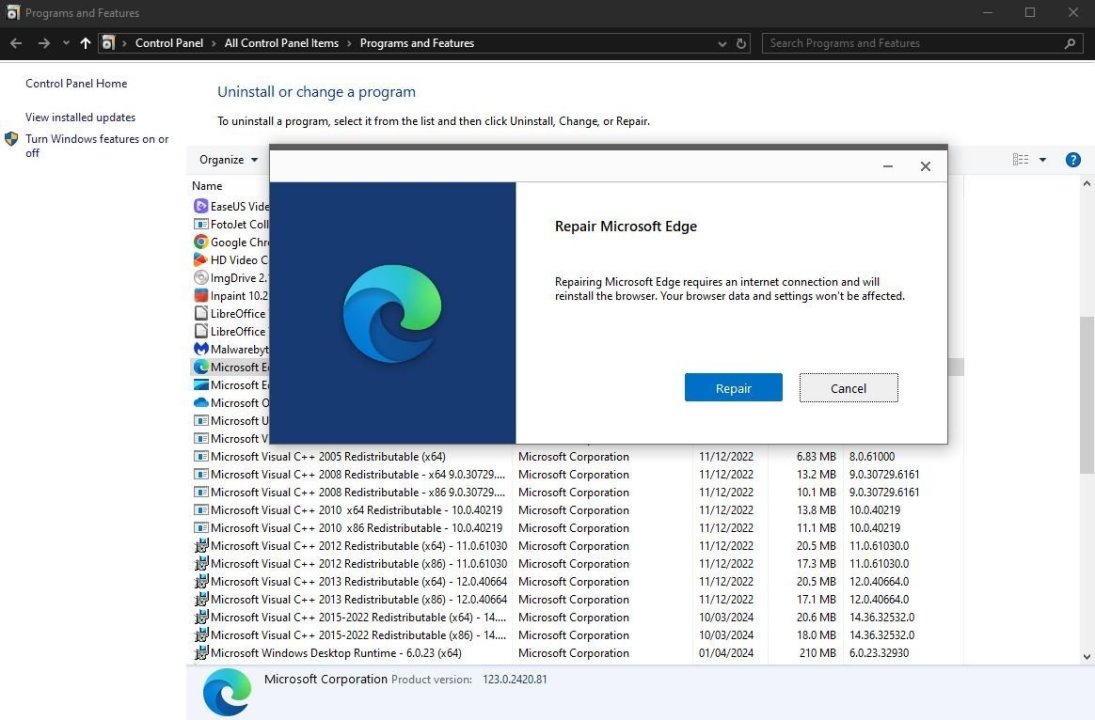Click the Back navigation arrow
The width and height of the screenshot is (1095, 720).
[16, 43]
